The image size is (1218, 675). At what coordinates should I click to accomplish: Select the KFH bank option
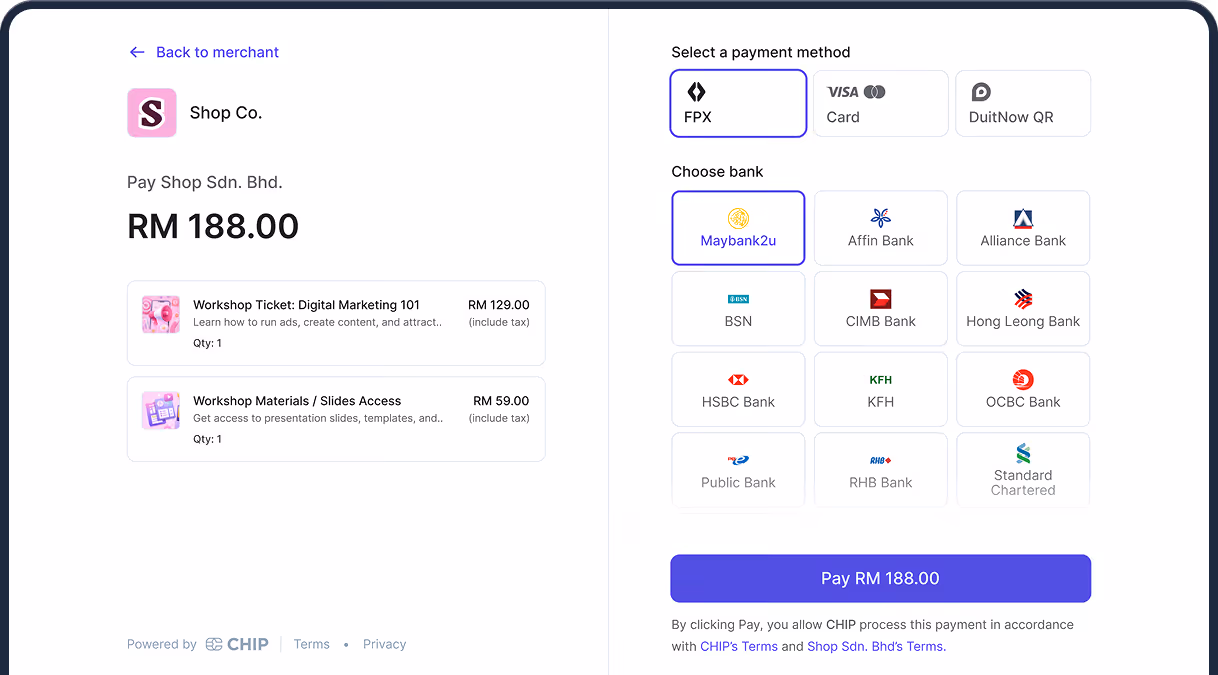881,389
